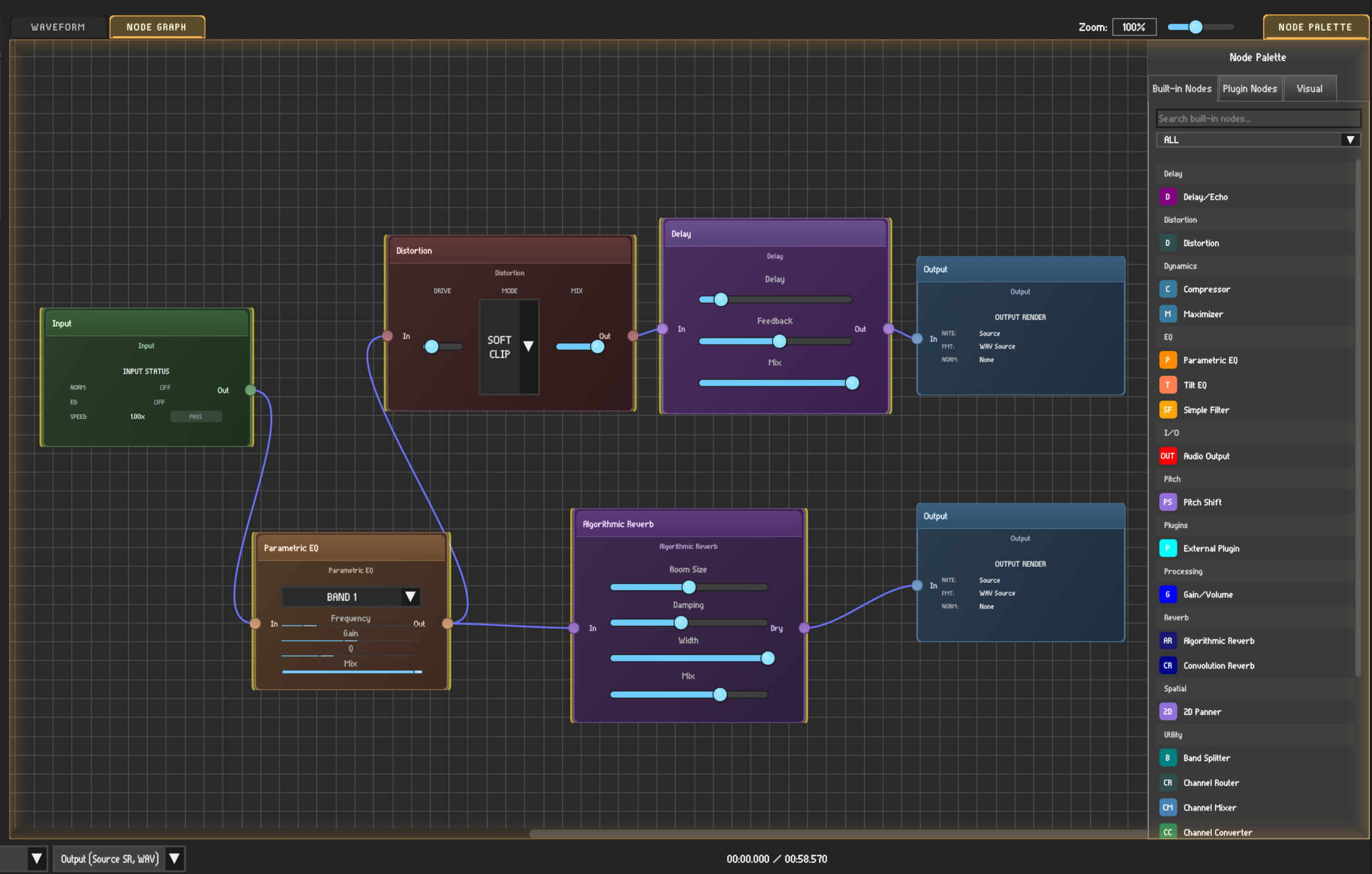
Task: Click the External Plugin icon
Action: 1167,549
